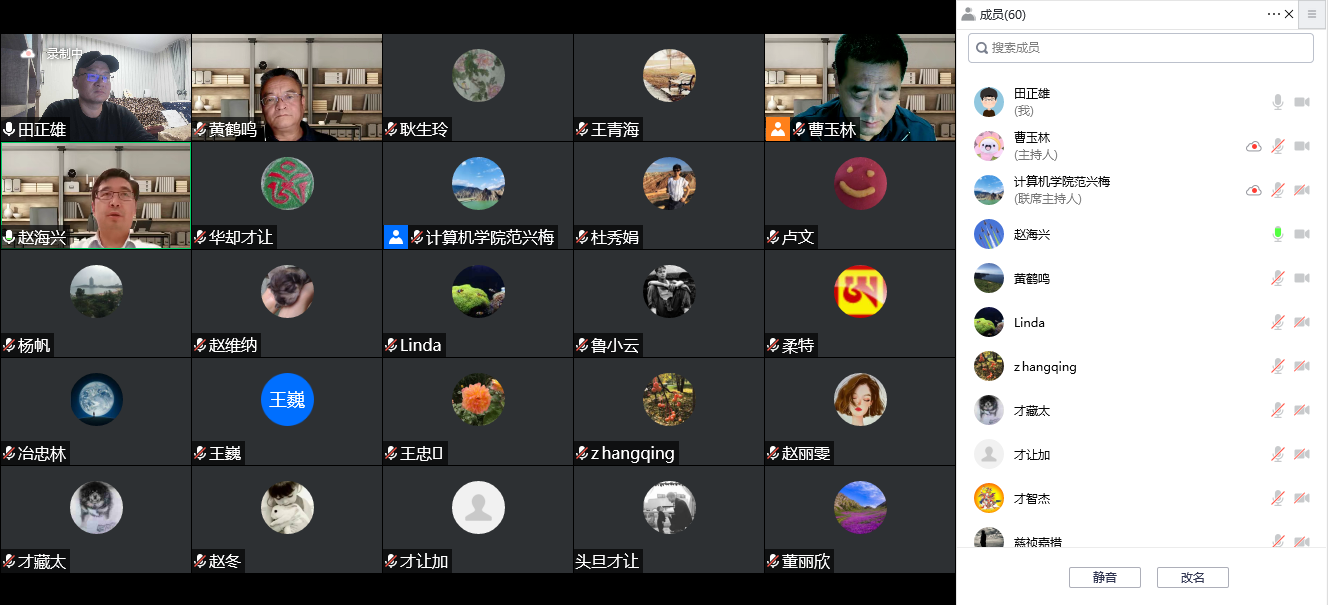
Task: Click the cloud recording icon beside 计算机学院范兴梅
Action: pyautogui.click(x=1253, y=190)
